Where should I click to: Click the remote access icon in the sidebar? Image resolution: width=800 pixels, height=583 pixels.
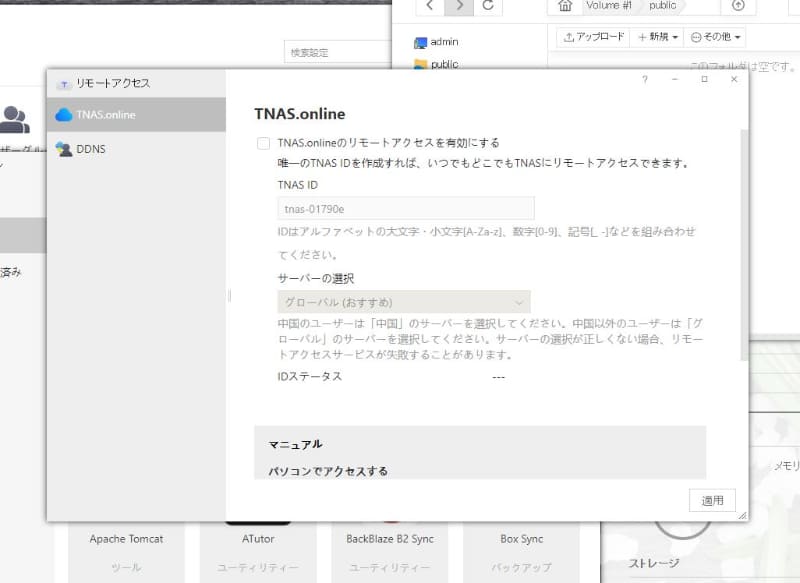pyautogui.click(x=62, y=84)
